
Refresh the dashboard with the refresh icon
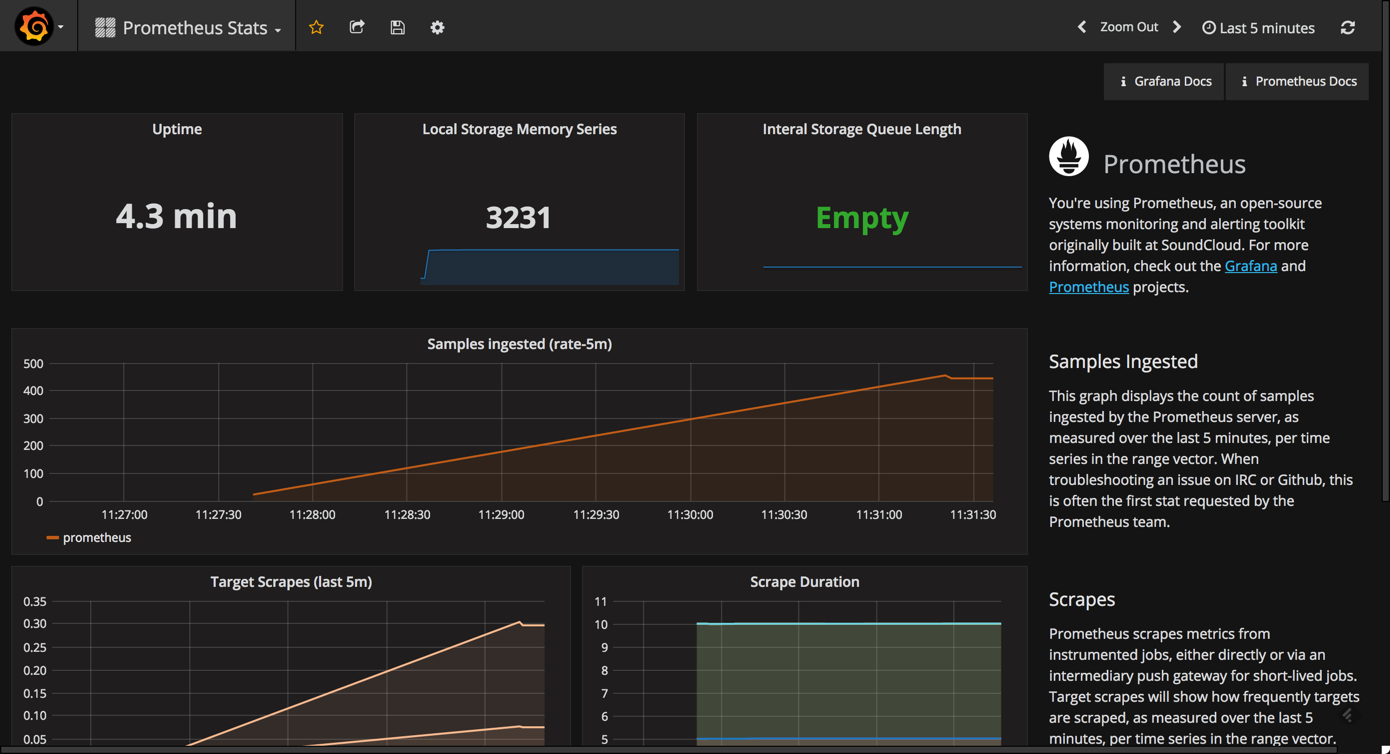point(1348,27)
